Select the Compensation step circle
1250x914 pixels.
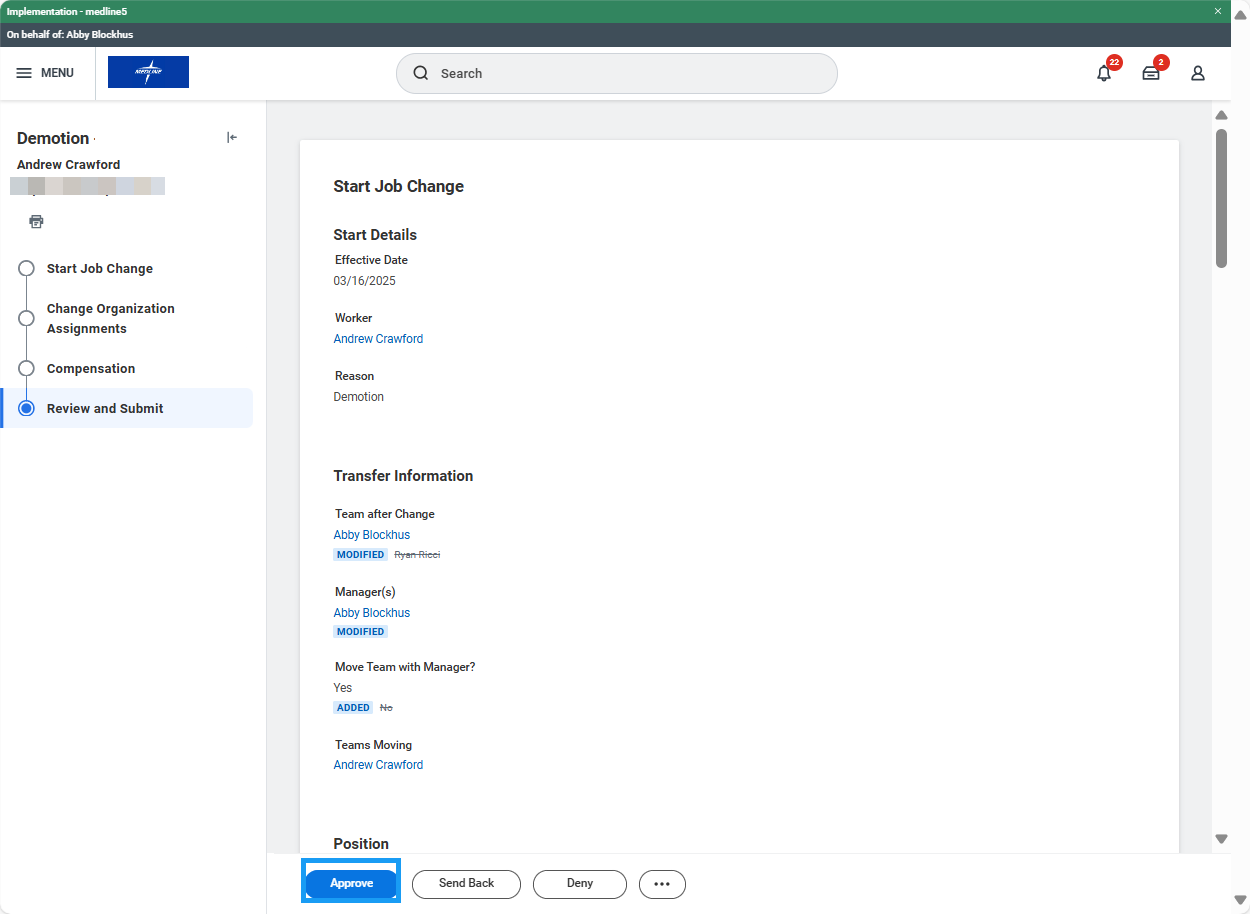point(27,368)
